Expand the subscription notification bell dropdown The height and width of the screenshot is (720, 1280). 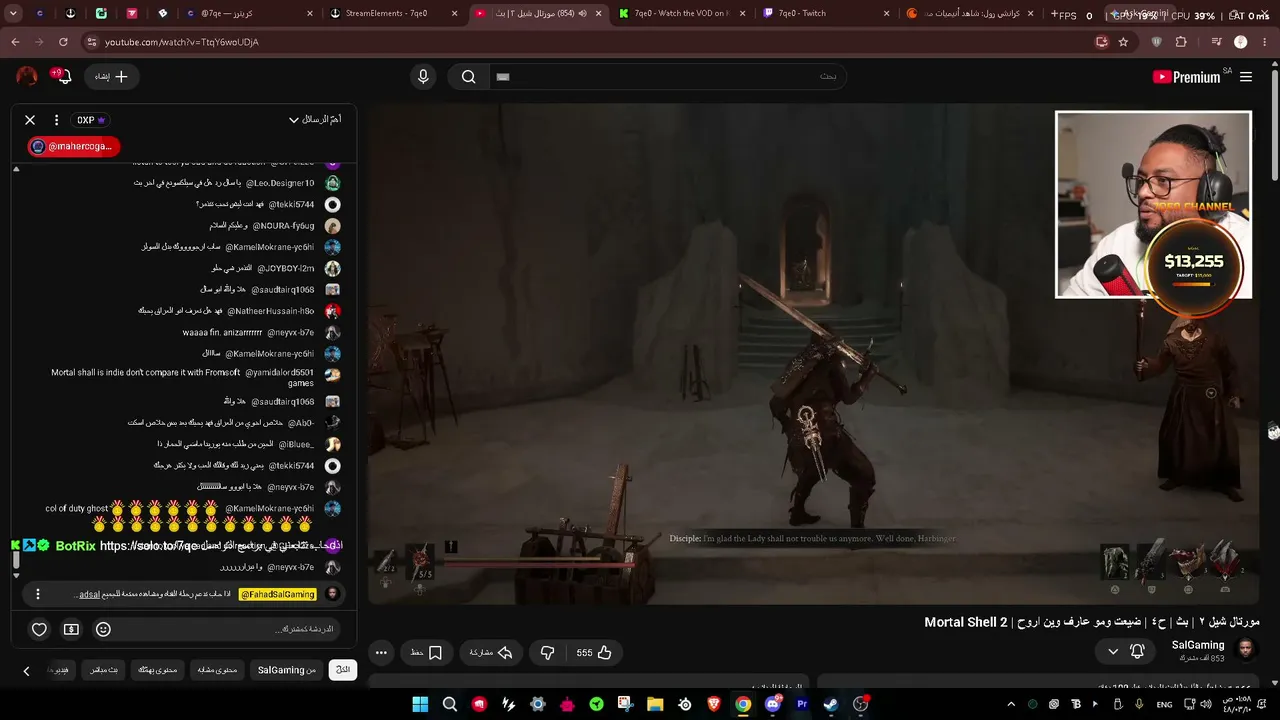tap(1126, 652)
